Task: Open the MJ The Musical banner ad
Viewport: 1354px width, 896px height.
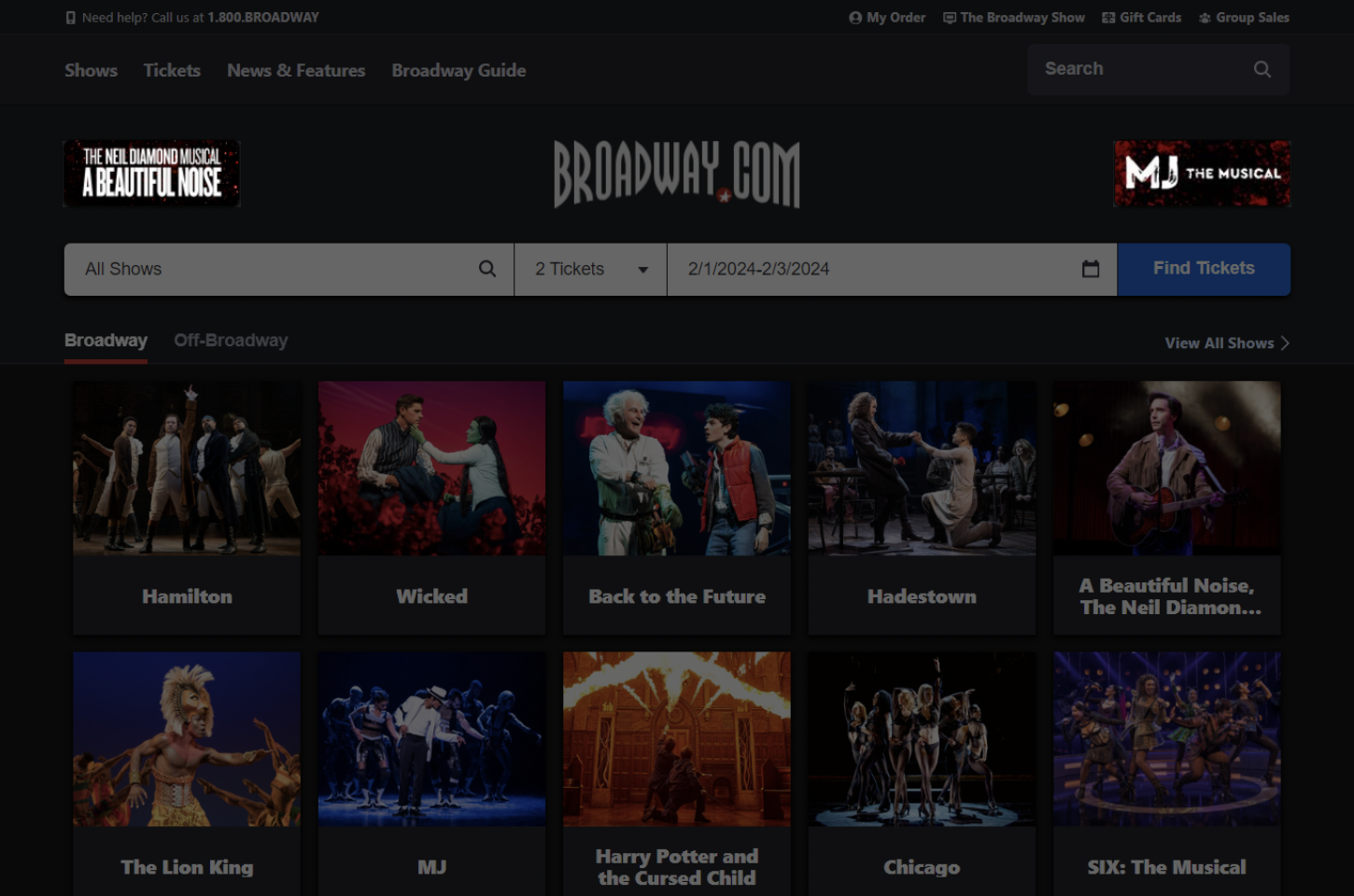Action: [1202, 174]
